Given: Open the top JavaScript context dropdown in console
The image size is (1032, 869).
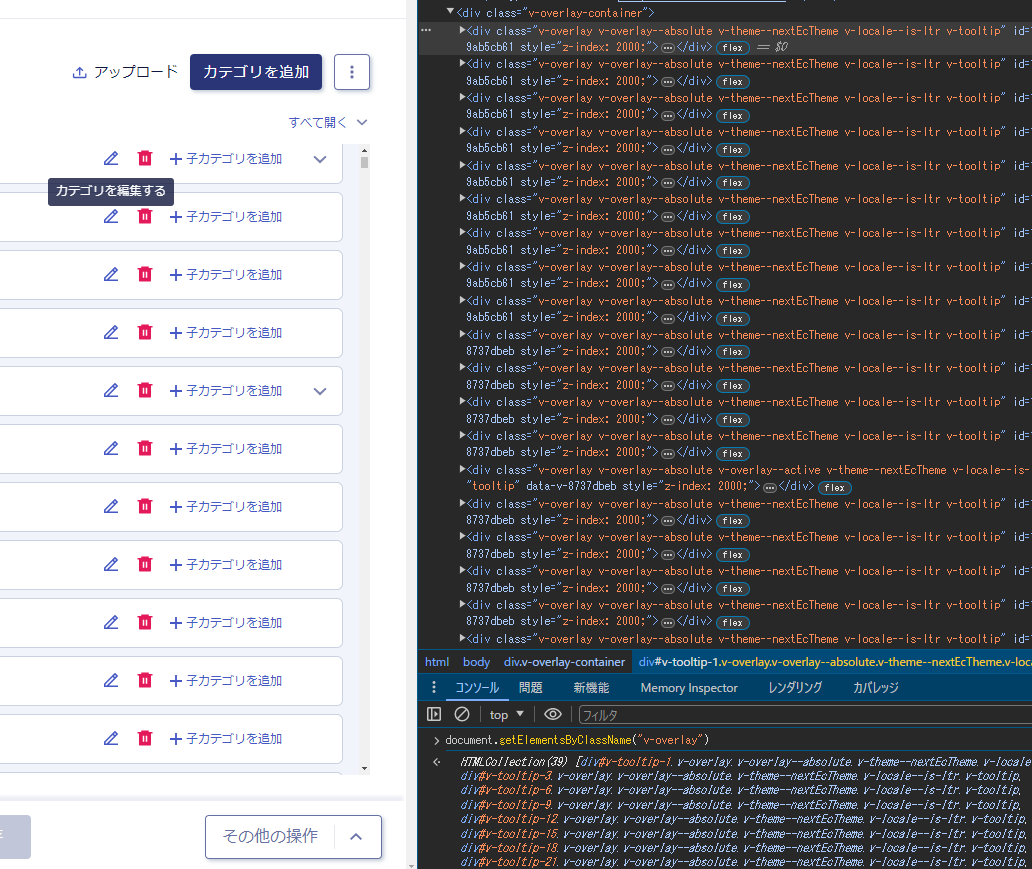Looking at the screenshot, I should tap(507, 715).
